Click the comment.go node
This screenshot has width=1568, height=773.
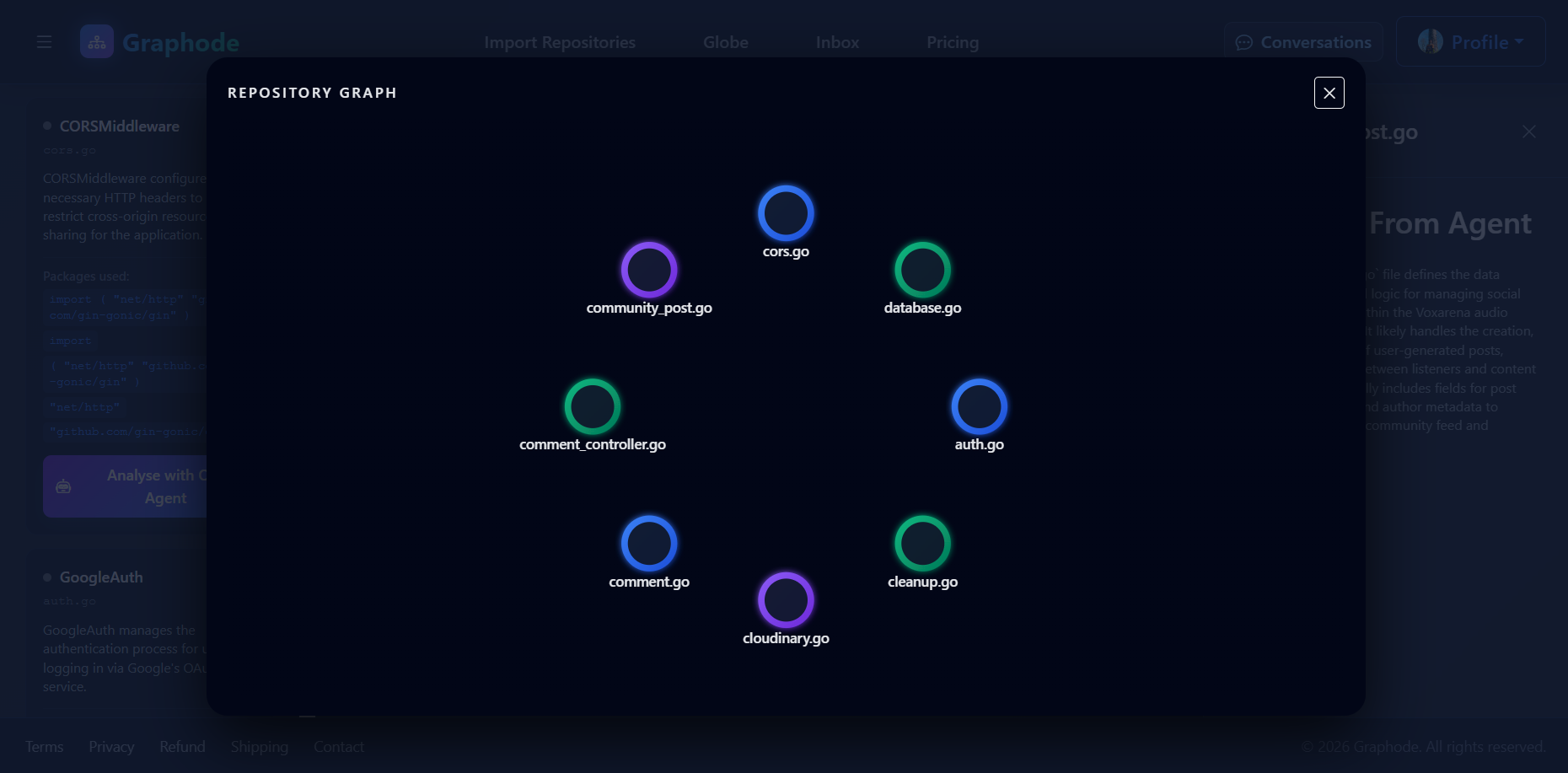tap(648, 543)
